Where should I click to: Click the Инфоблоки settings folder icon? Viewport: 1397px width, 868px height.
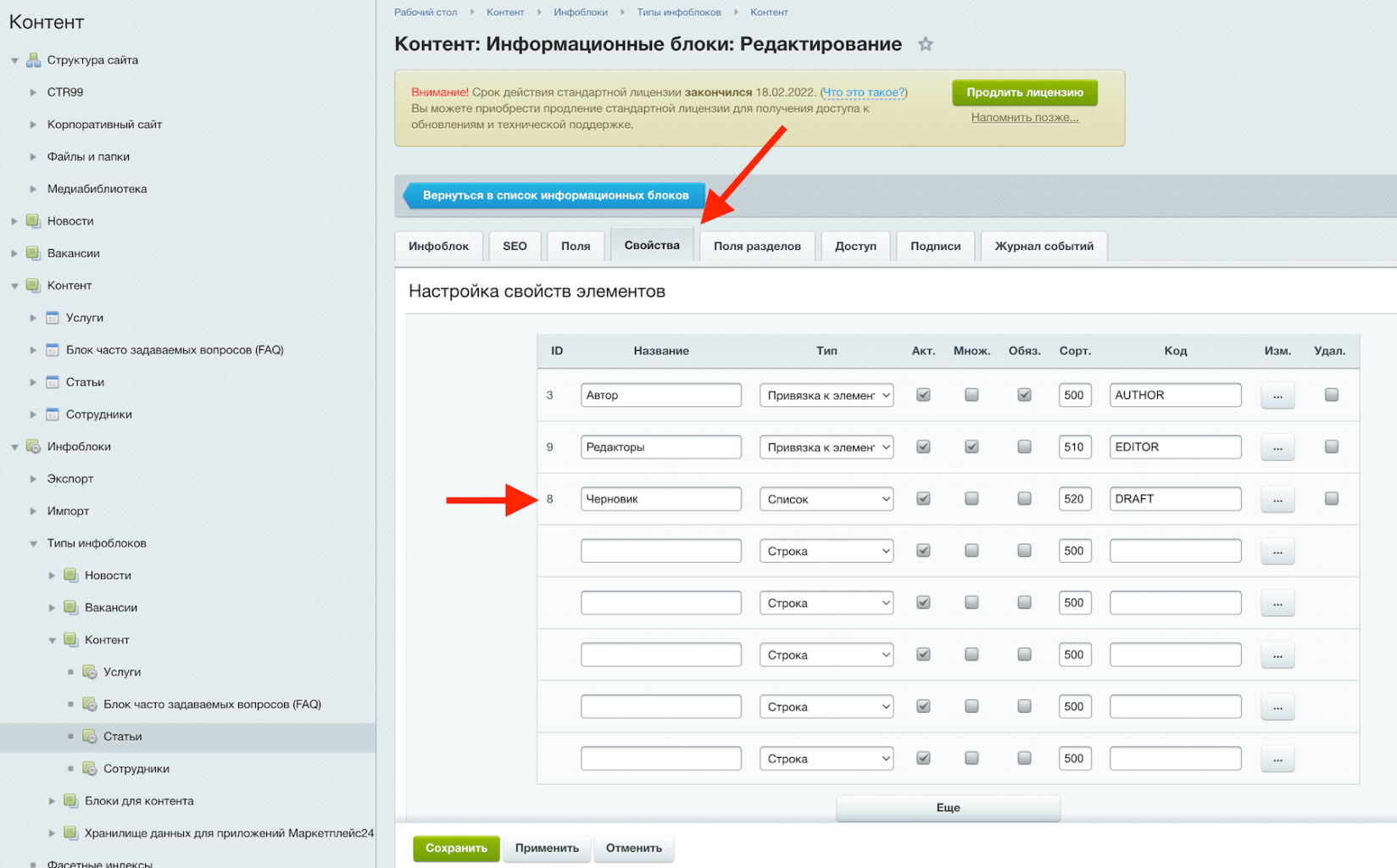(x=33, y=447)
